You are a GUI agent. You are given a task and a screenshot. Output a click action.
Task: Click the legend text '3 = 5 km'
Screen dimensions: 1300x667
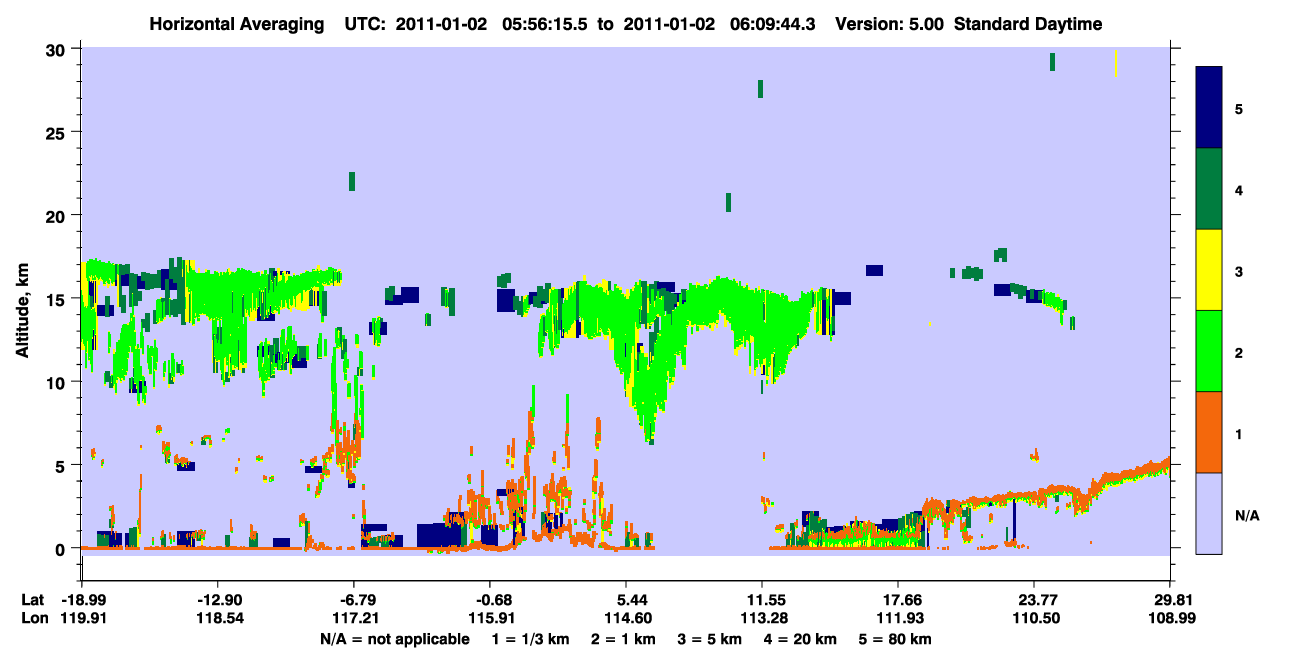click(710, 638)
